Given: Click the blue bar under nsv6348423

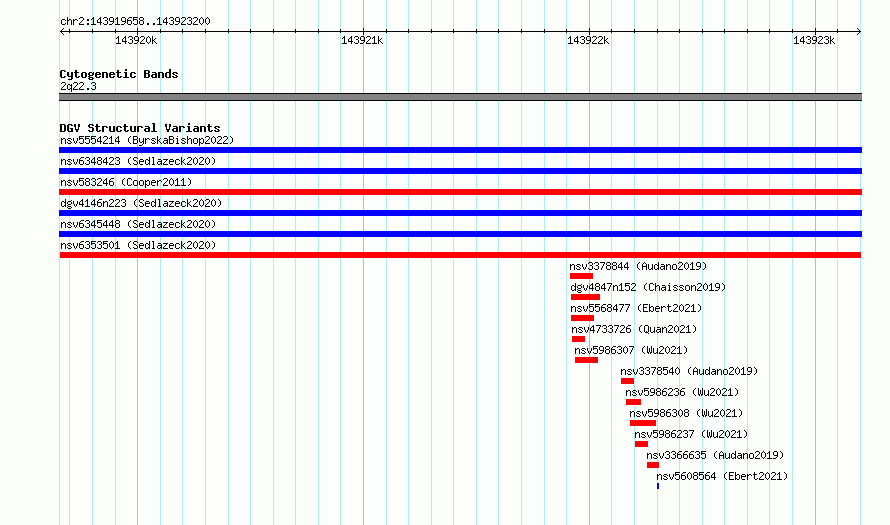Looking at the screenshot, I should (x=460, y=171).
